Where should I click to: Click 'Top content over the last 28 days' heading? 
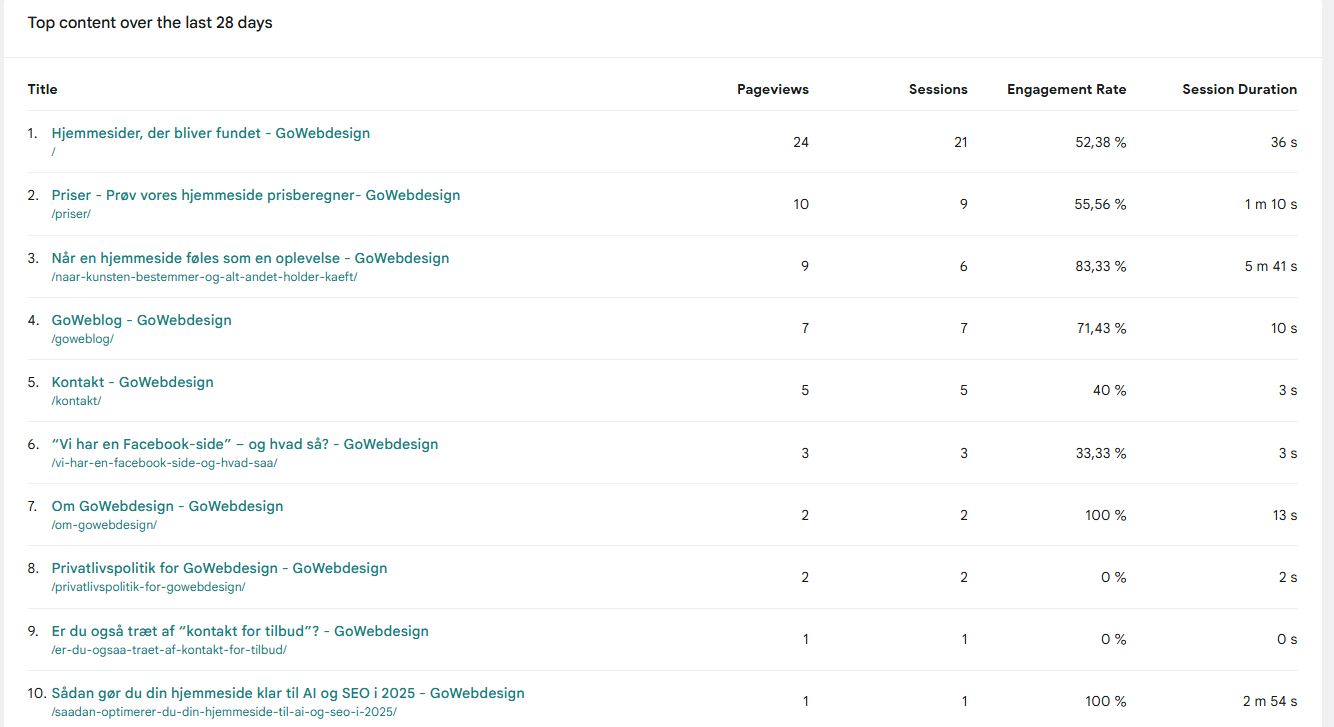150,23
